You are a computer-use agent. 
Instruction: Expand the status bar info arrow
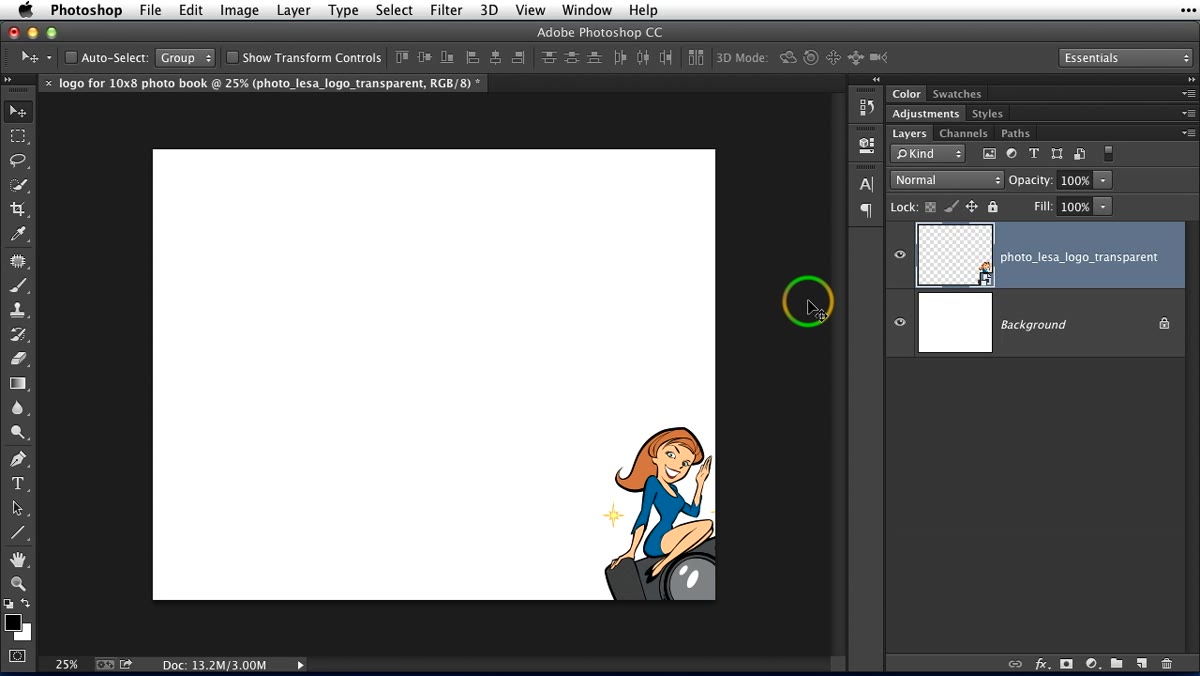(300, 665)
